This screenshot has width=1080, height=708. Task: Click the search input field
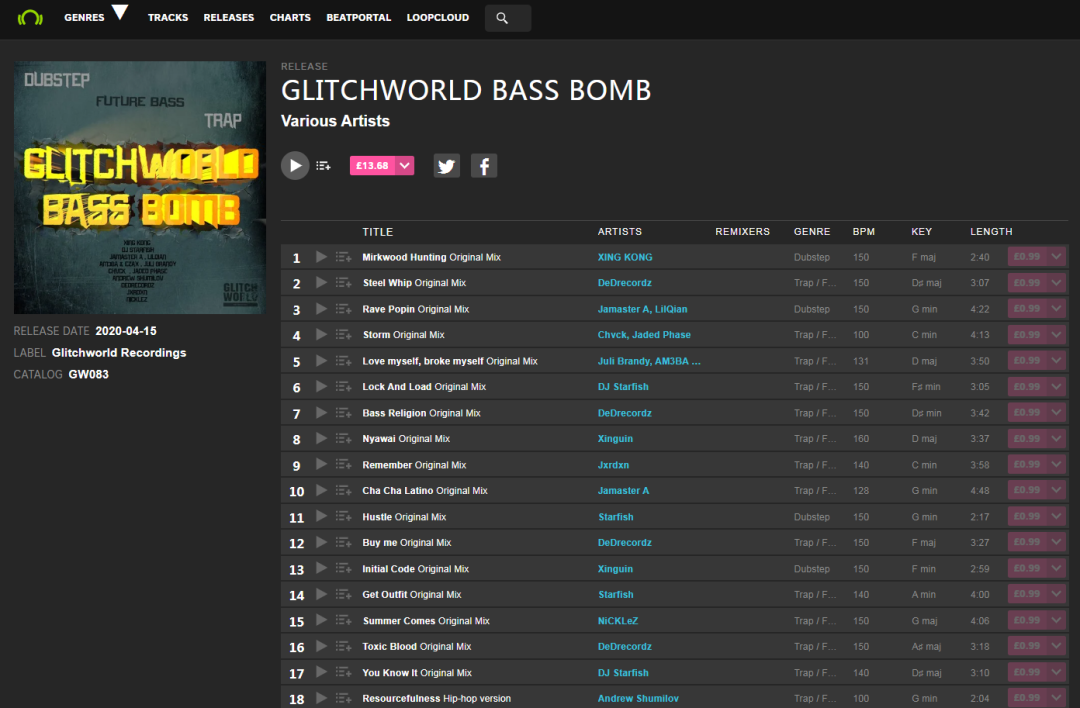pyautogui.click(x=508, y=19)
